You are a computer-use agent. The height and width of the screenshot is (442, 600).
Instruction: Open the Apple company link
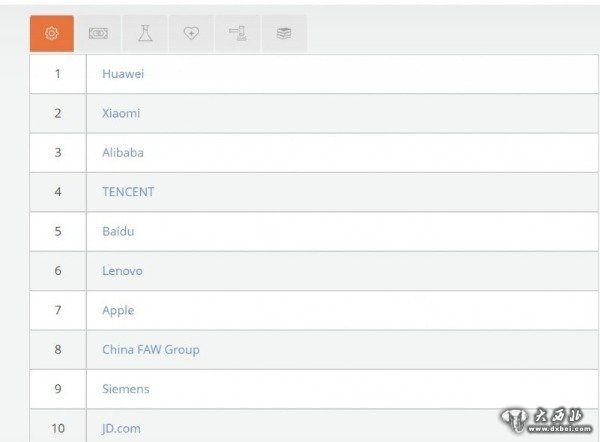click(x=118, y=311)
